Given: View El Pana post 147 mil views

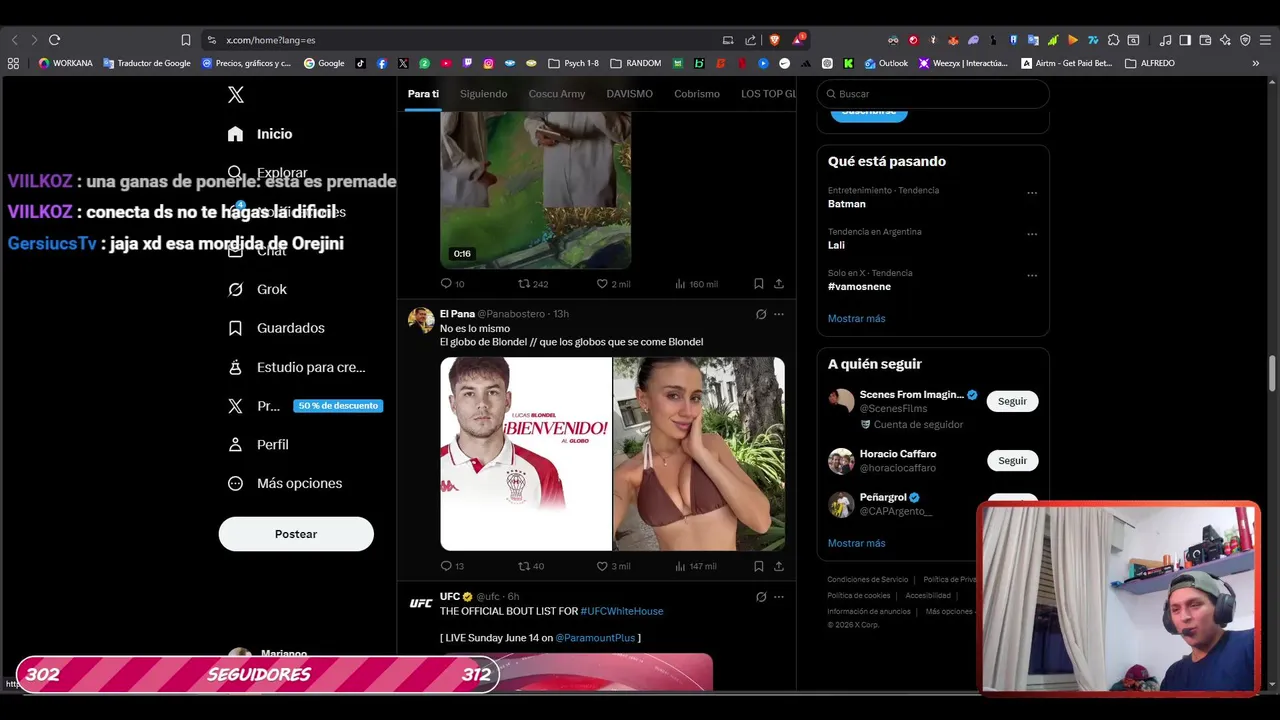Looking at the screenshot, I should point(696,566).
